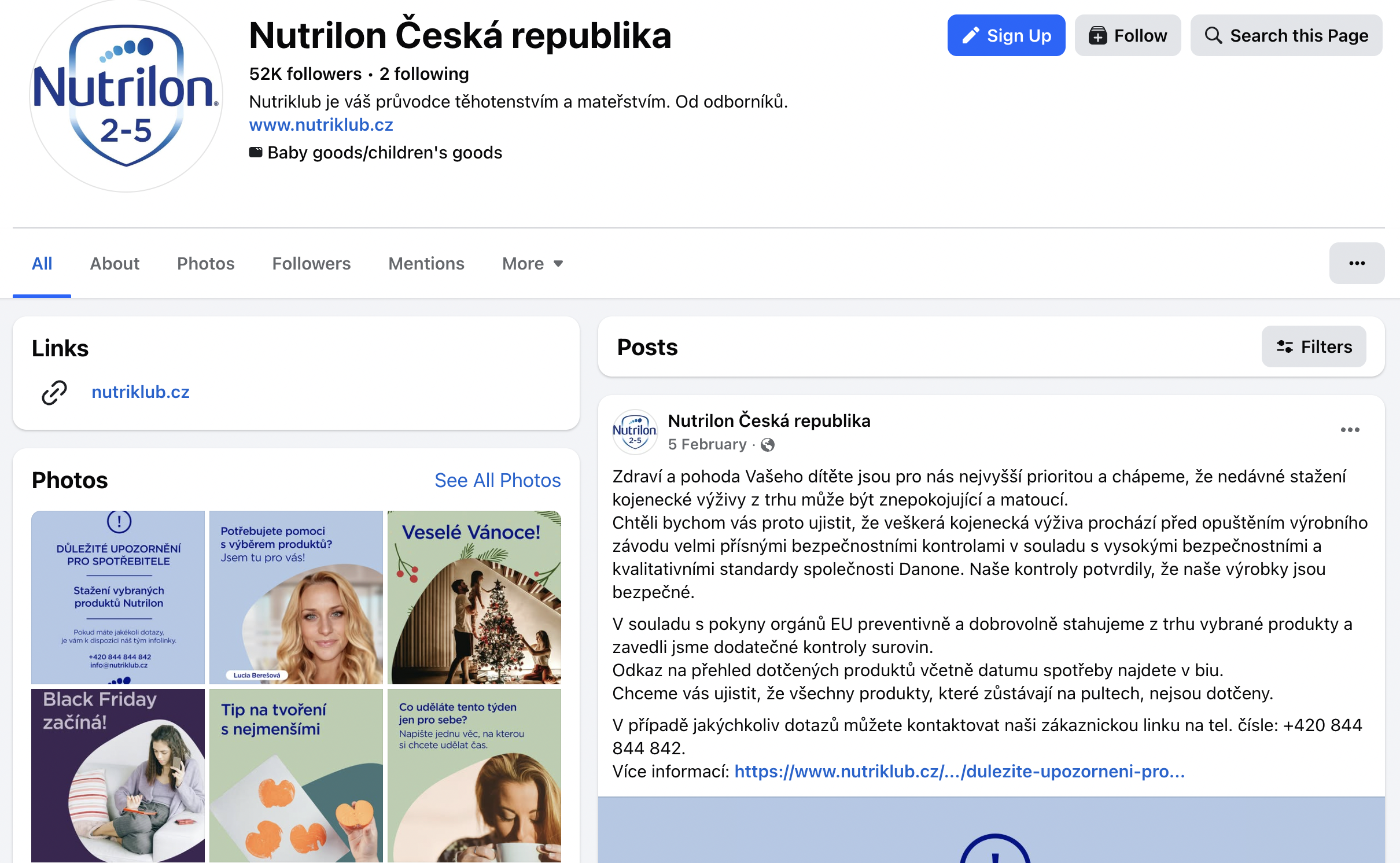This screenshot has width=1400, height=863.
Task: Follow the Nutrilon Česká republika page
Action: (1127, 36)
